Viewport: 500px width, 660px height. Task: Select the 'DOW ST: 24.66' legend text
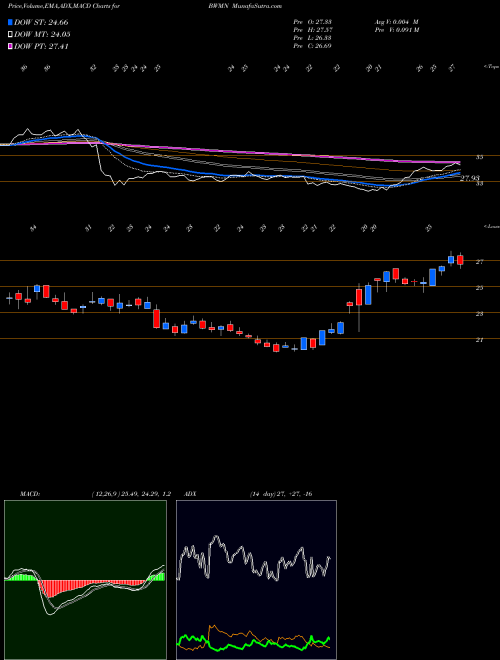[41, 22]
